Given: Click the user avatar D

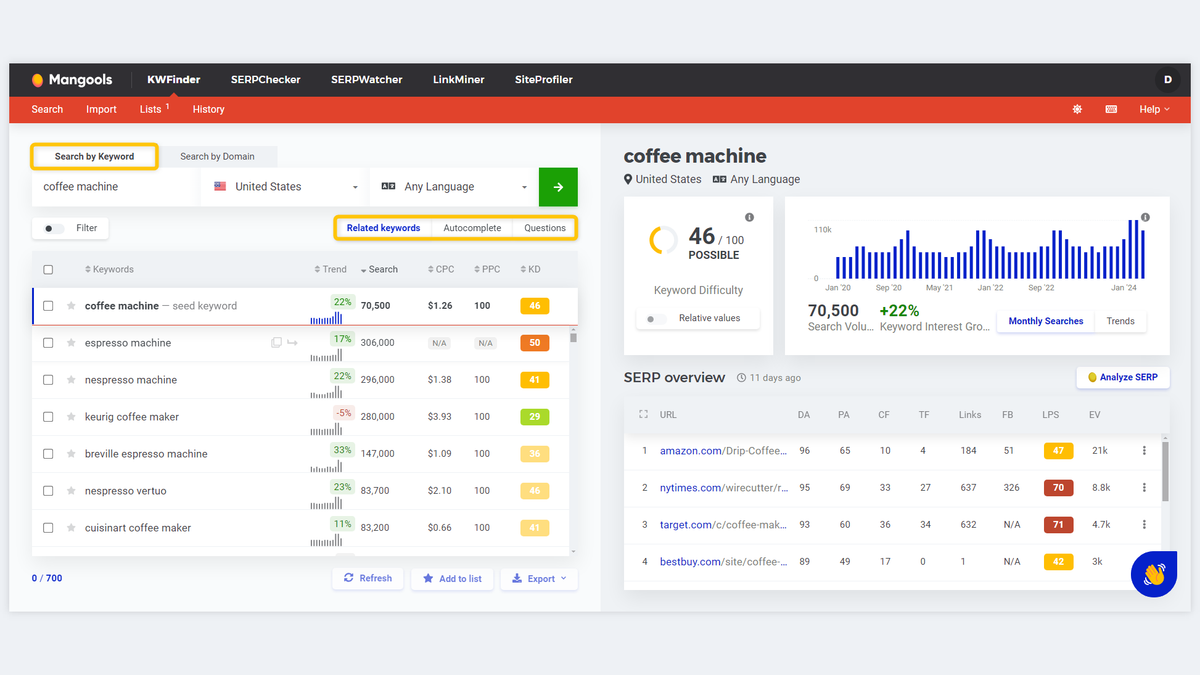Looking at the screenshot, I should click(1167, 80).
